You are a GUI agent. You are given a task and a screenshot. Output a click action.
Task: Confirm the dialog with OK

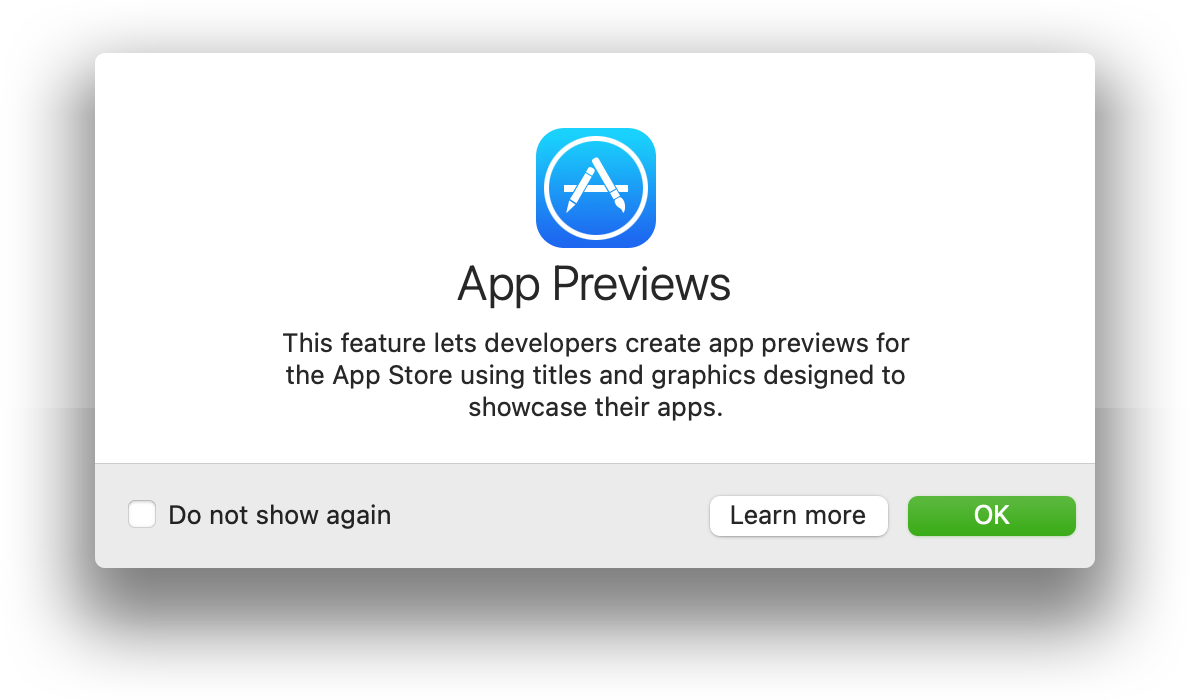click(x=991, y=516)
